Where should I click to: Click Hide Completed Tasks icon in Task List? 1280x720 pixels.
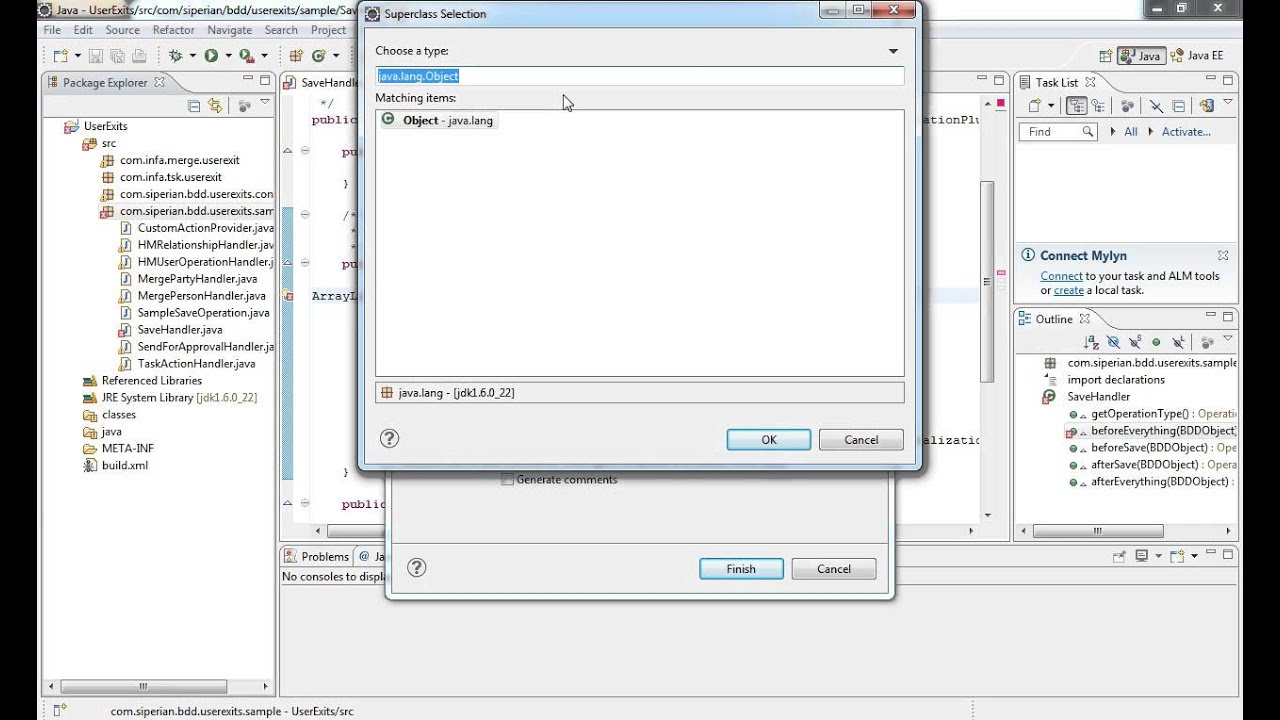click(x=1156, y=106)
